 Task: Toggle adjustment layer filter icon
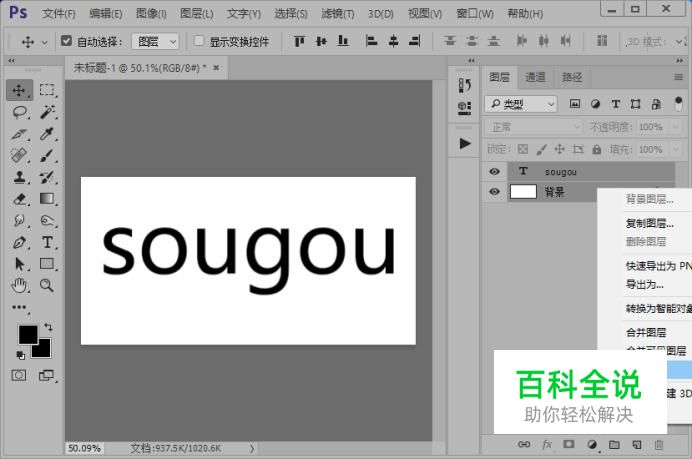(x=595, y=104)
